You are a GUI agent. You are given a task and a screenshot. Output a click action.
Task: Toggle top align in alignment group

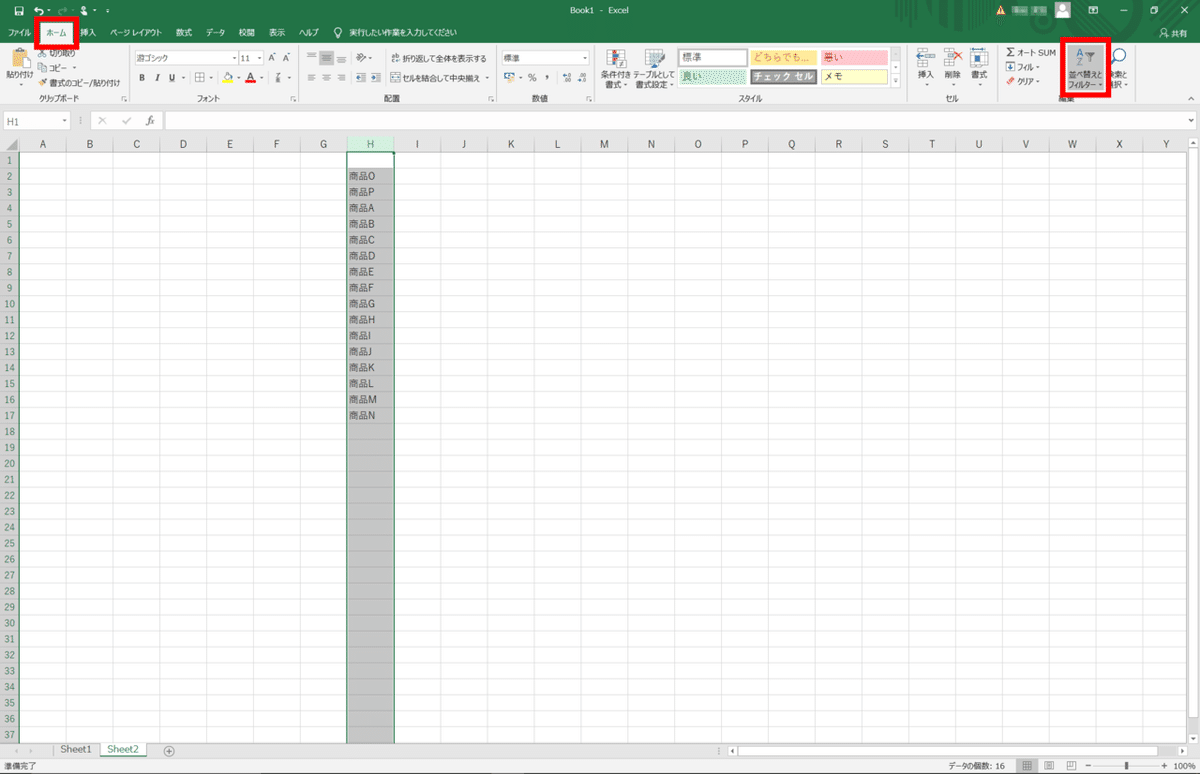311,58
